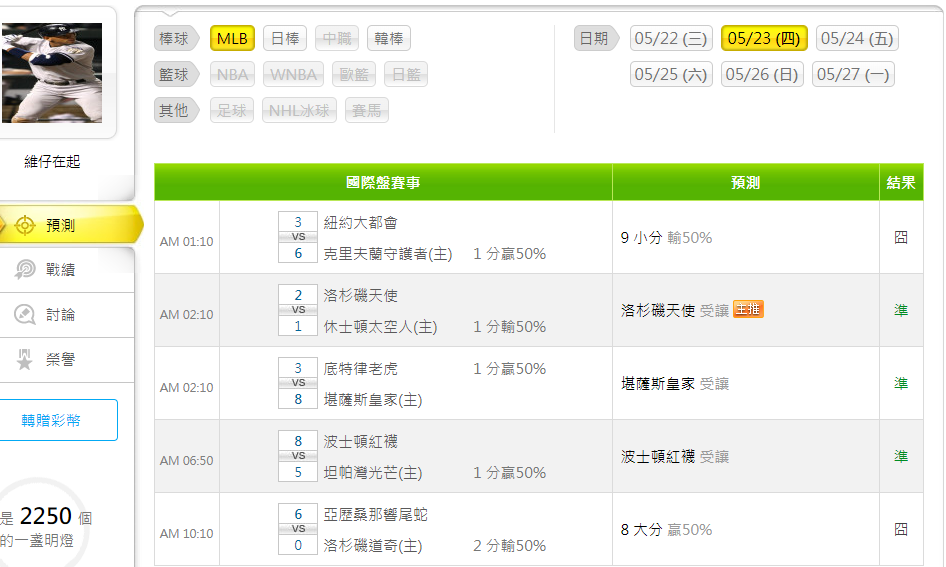
Task: Select the 賽馬 filter
Action: [367, 110]
